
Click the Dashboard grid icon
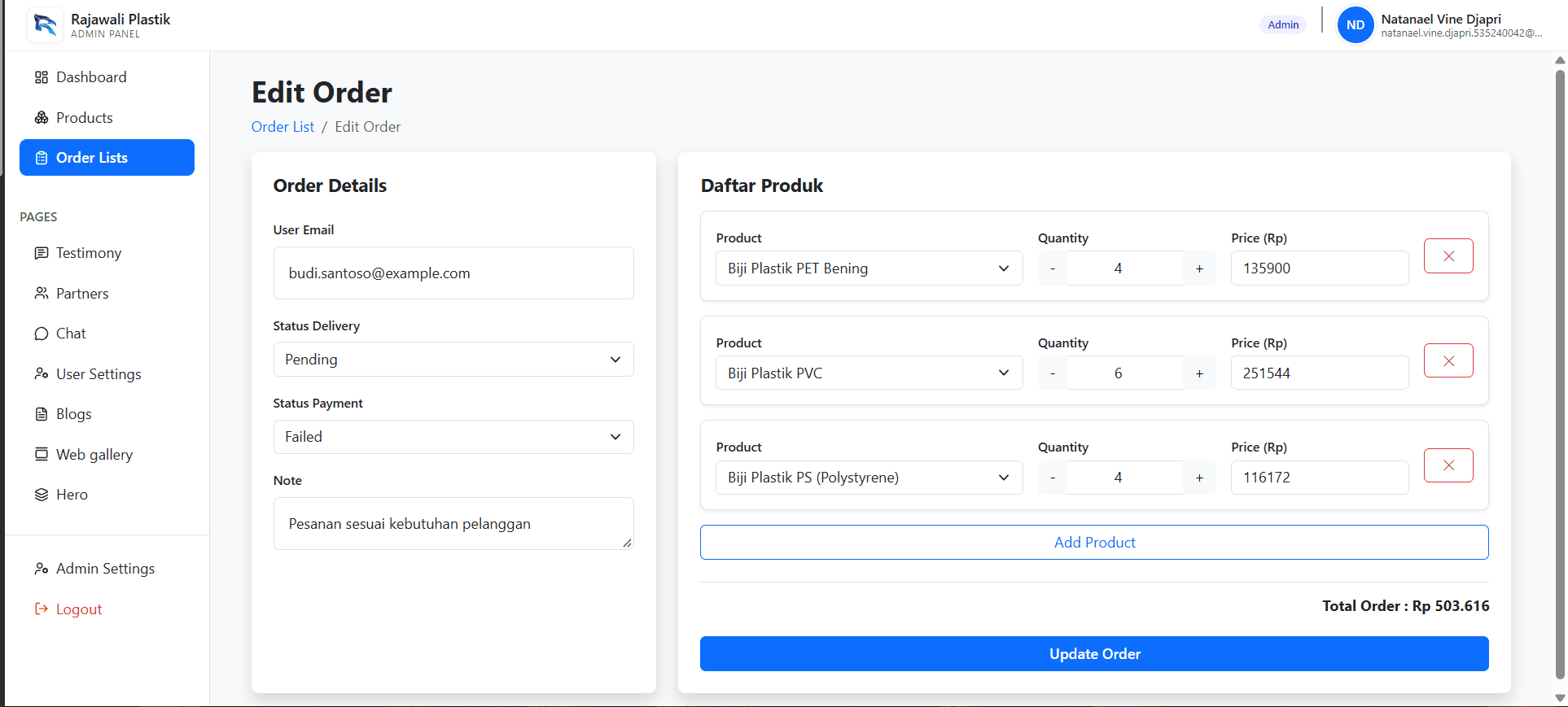(42, 77)
